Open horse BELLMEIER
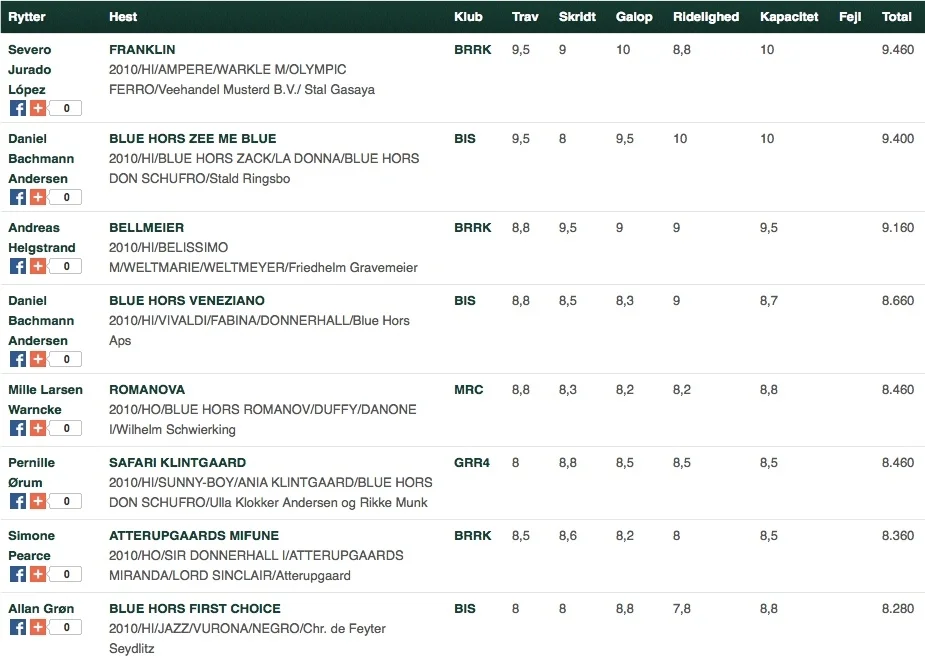Viewport: 925px width, 662px height. coord(146,228)
